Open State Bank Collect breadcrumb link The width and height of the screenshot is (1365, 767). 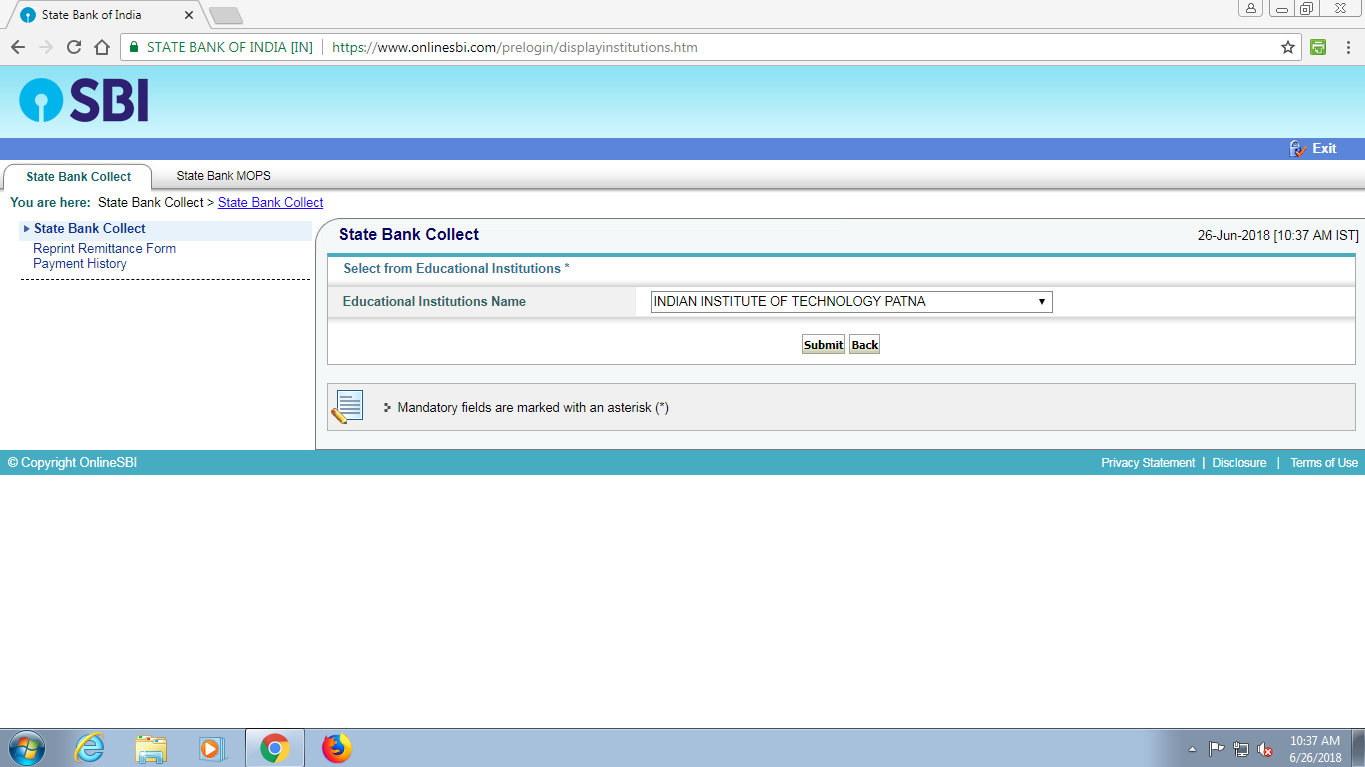click(270, 202)
